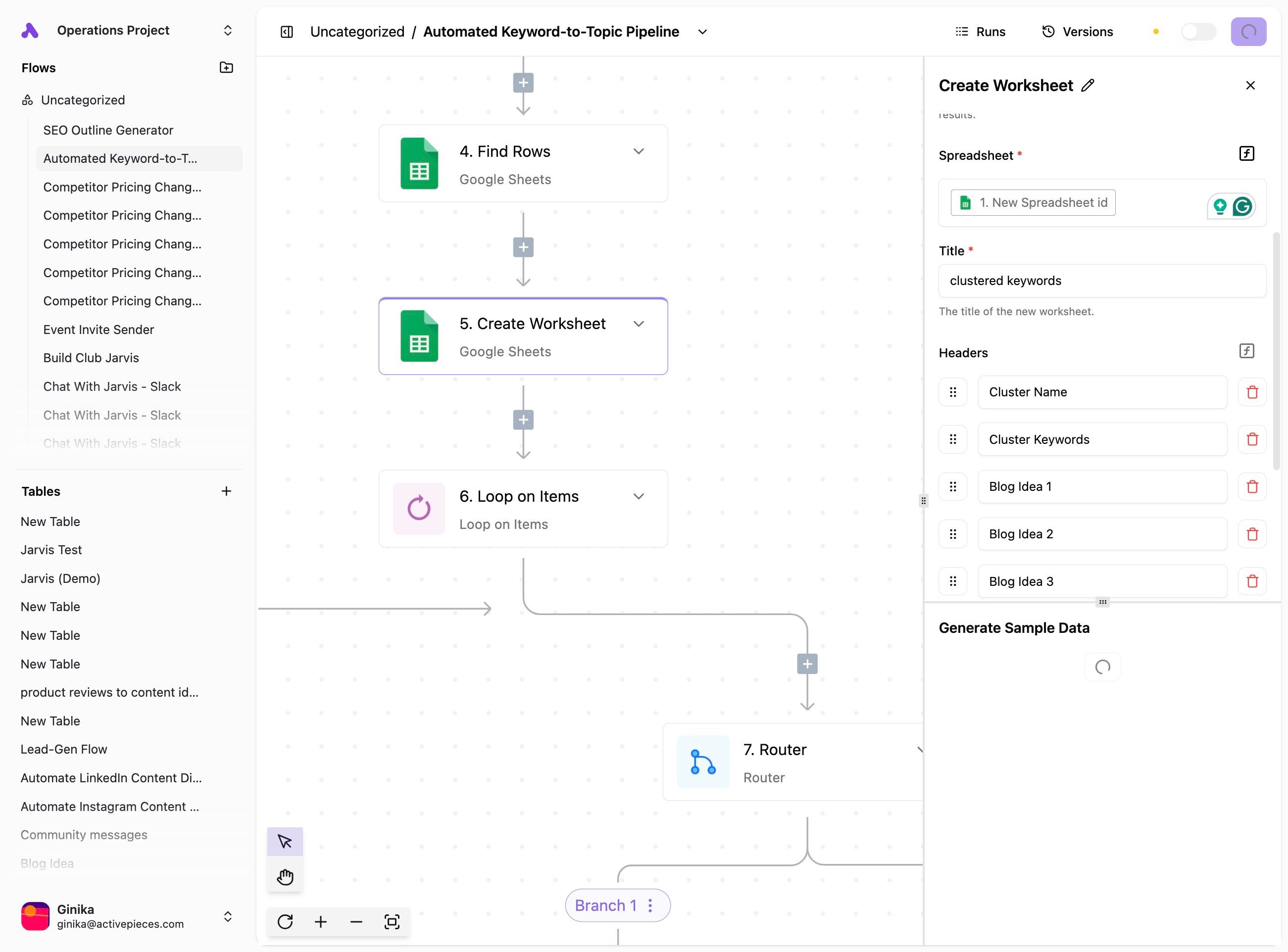This screenshot has height=952, width=1288.
Task: Add a new table with plus icon
Action: (x=226, y=491)
